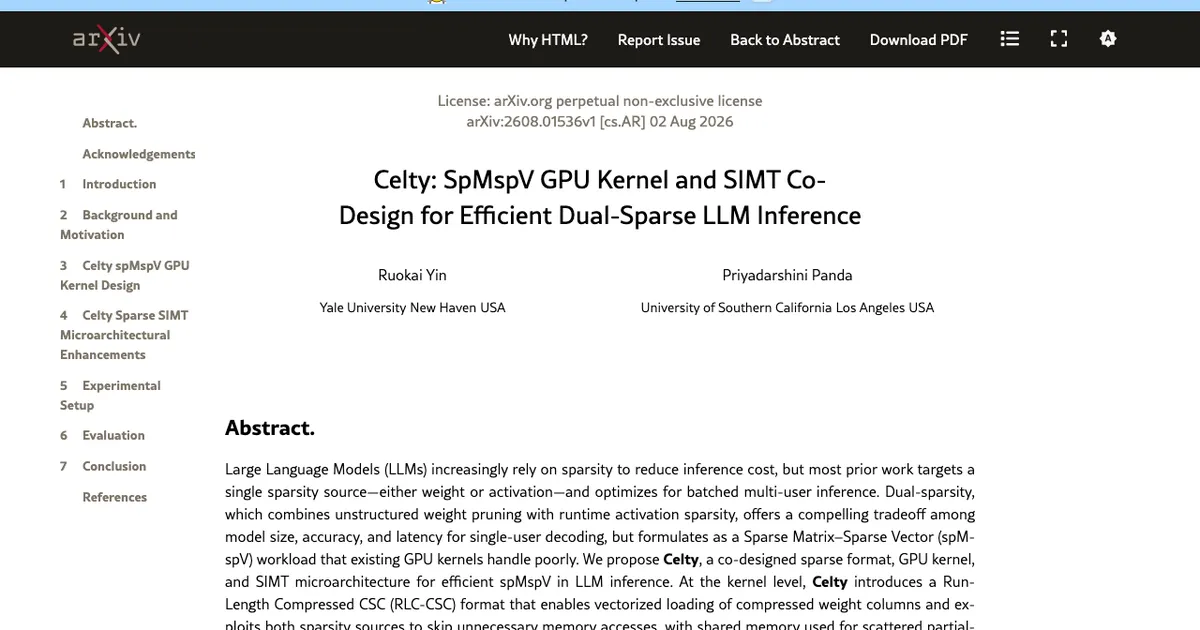Image resolution: width=1200 pixels, height=630 pixels.
Task: Click Yale University New Haven USA affiliation
Action: coord(413,307)
